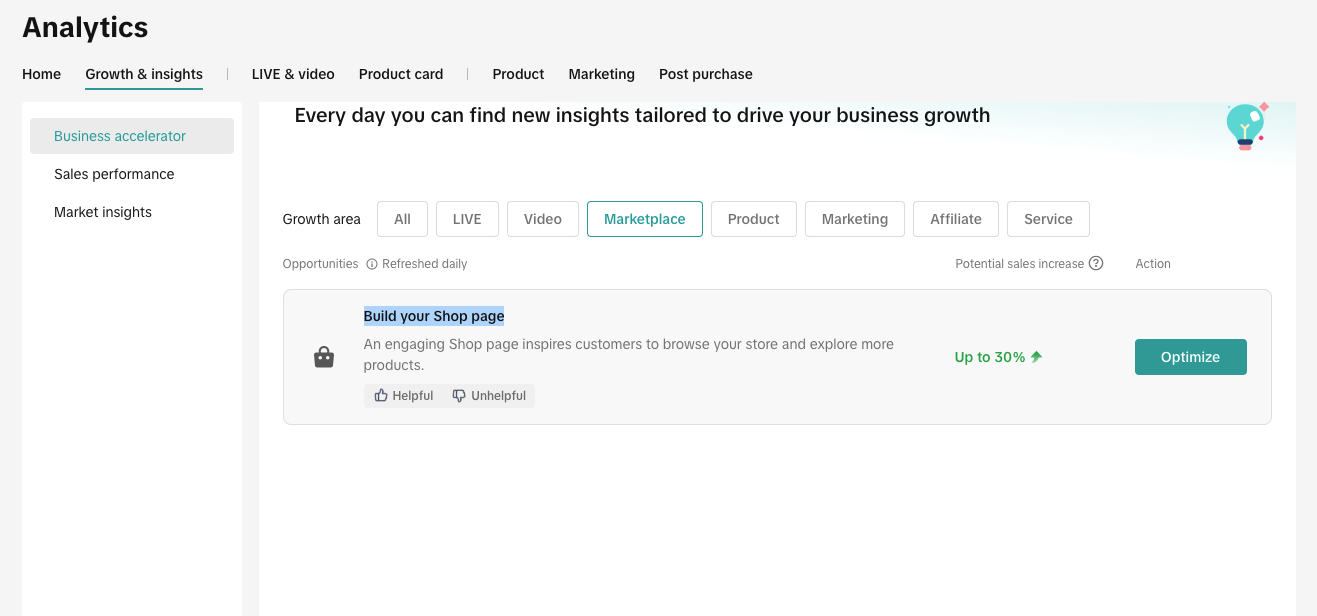Open the Build your Shop page title
Viewport: 1317px width, 616px height.
click(x=433, y=316)
